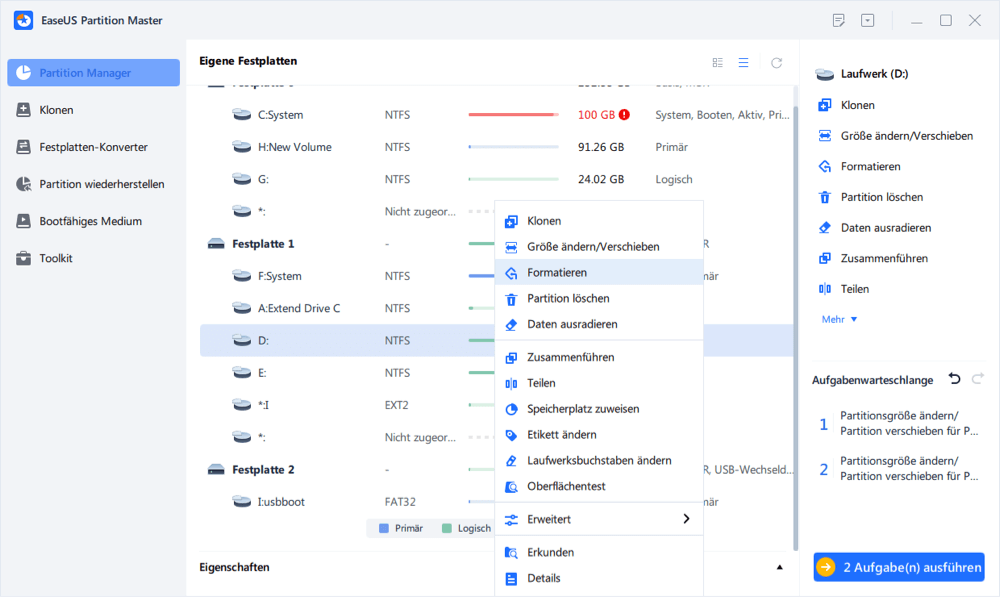Open the feedback note icon in title bar
The image size is (1000, 597).
pyautogui.click(x=839, y=20)
